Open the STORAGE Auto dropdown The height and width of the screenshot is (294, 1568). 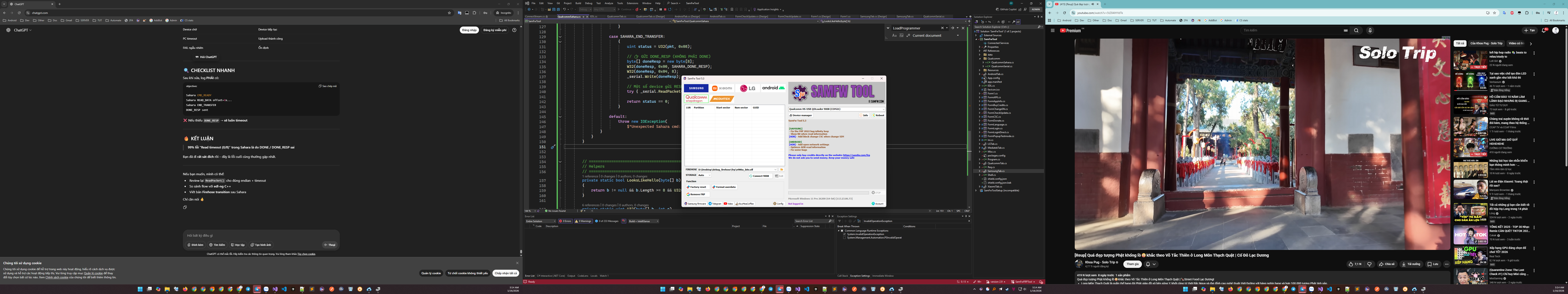click(x=704, y=175)
